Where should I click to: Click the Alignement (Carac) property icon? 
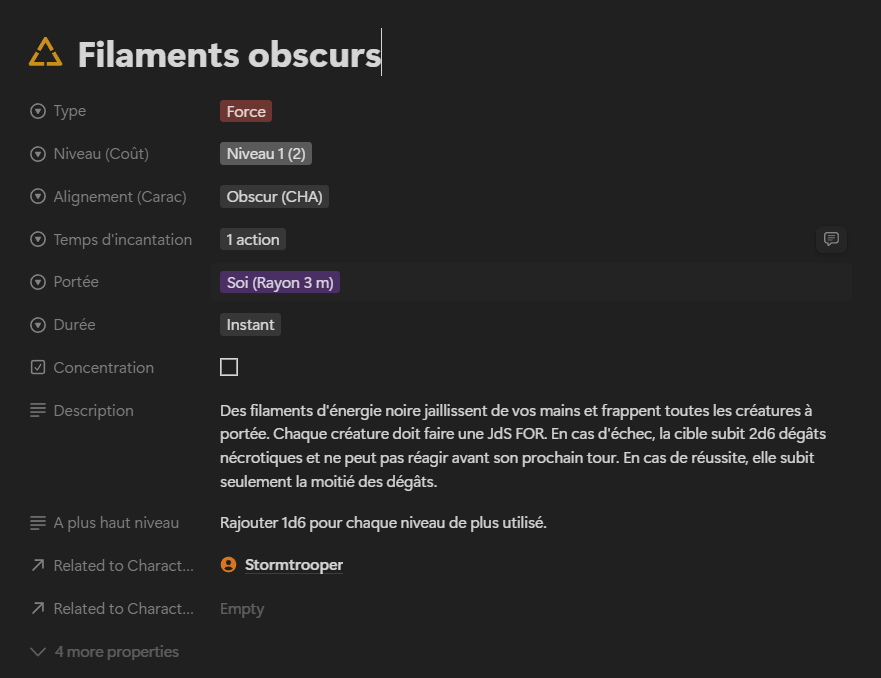(38, 197)
